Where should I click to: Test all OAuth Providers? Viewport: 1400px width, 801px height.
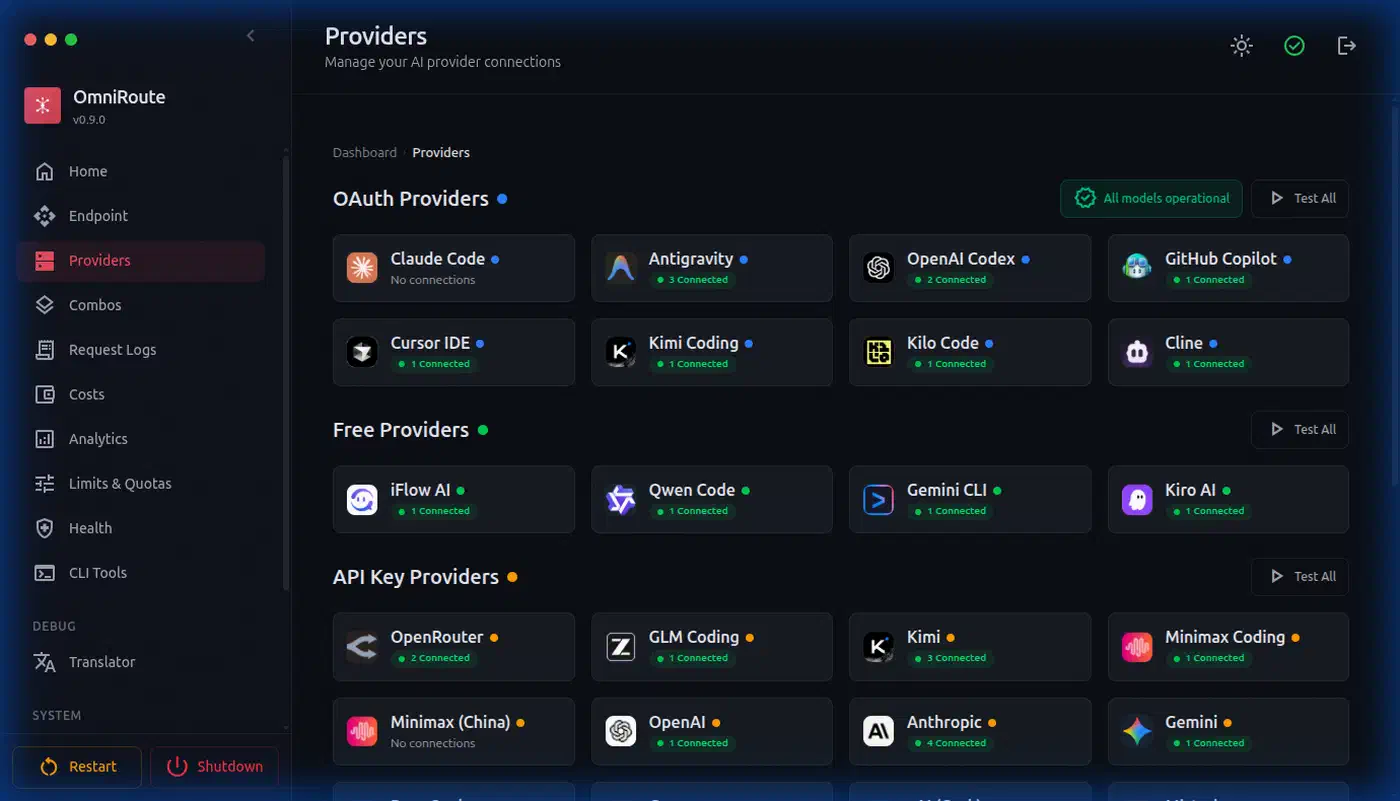pos(1300,198)
